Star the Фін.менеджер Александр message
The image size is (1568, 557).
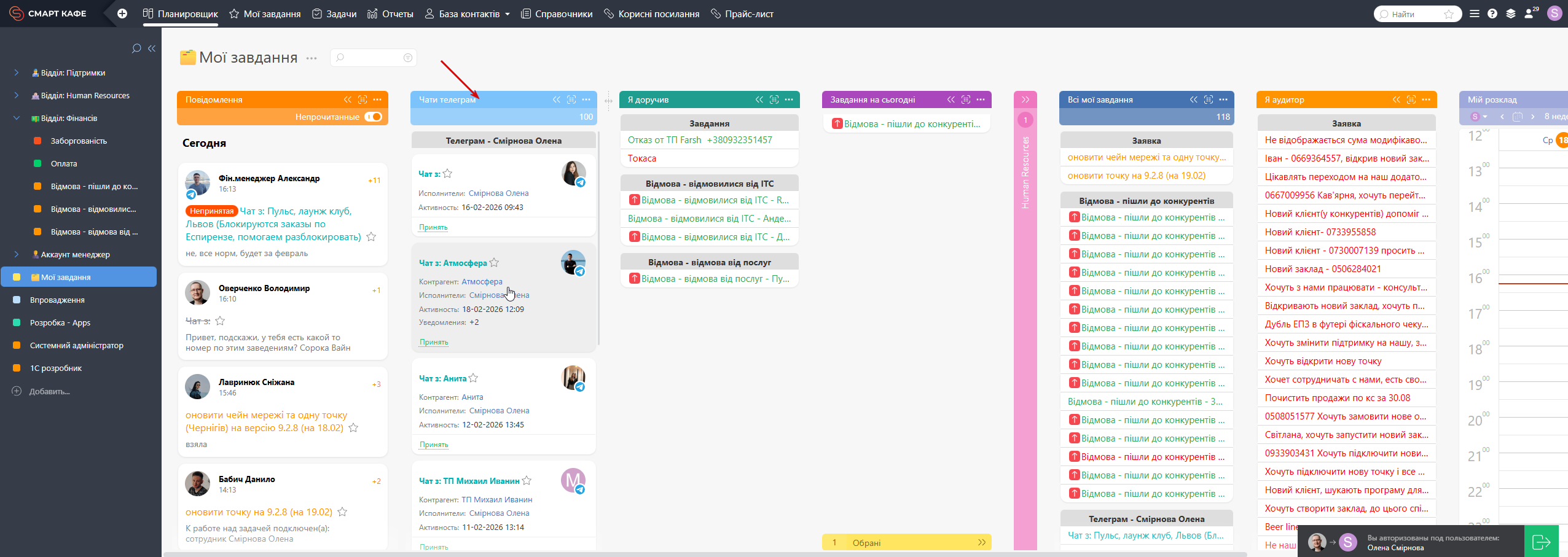[x=371, y=237]
